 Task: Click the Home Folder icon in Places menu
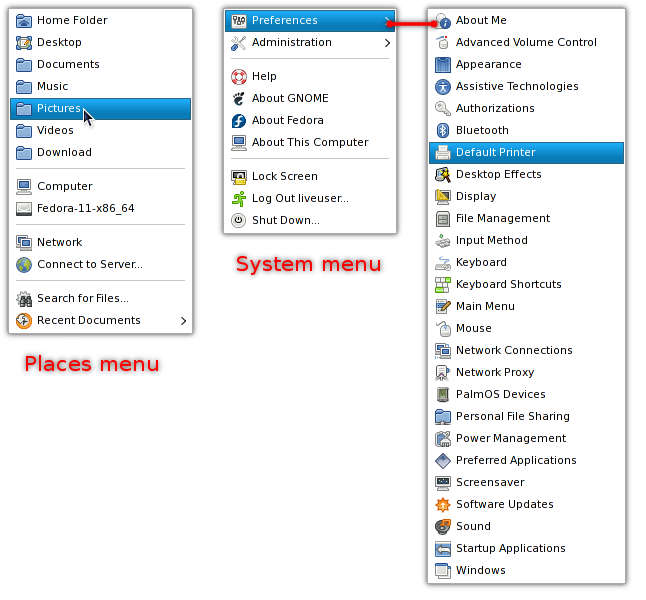coord(24,20)
